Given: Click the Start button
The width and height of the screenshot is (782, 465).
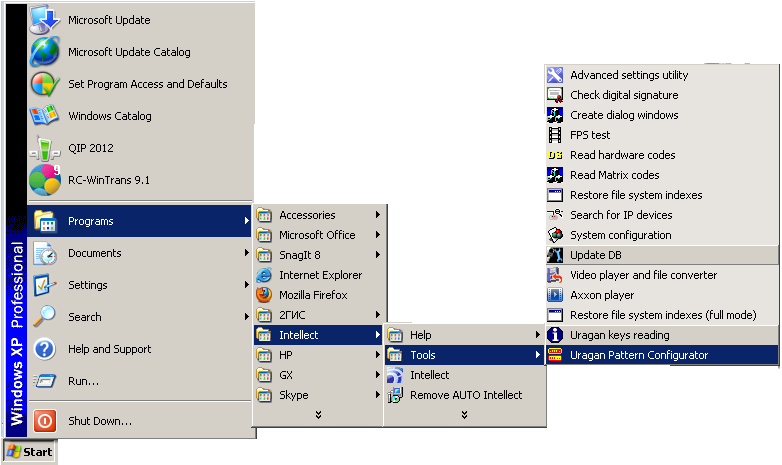Looking at the screenshot, I should tap(30, 452).
